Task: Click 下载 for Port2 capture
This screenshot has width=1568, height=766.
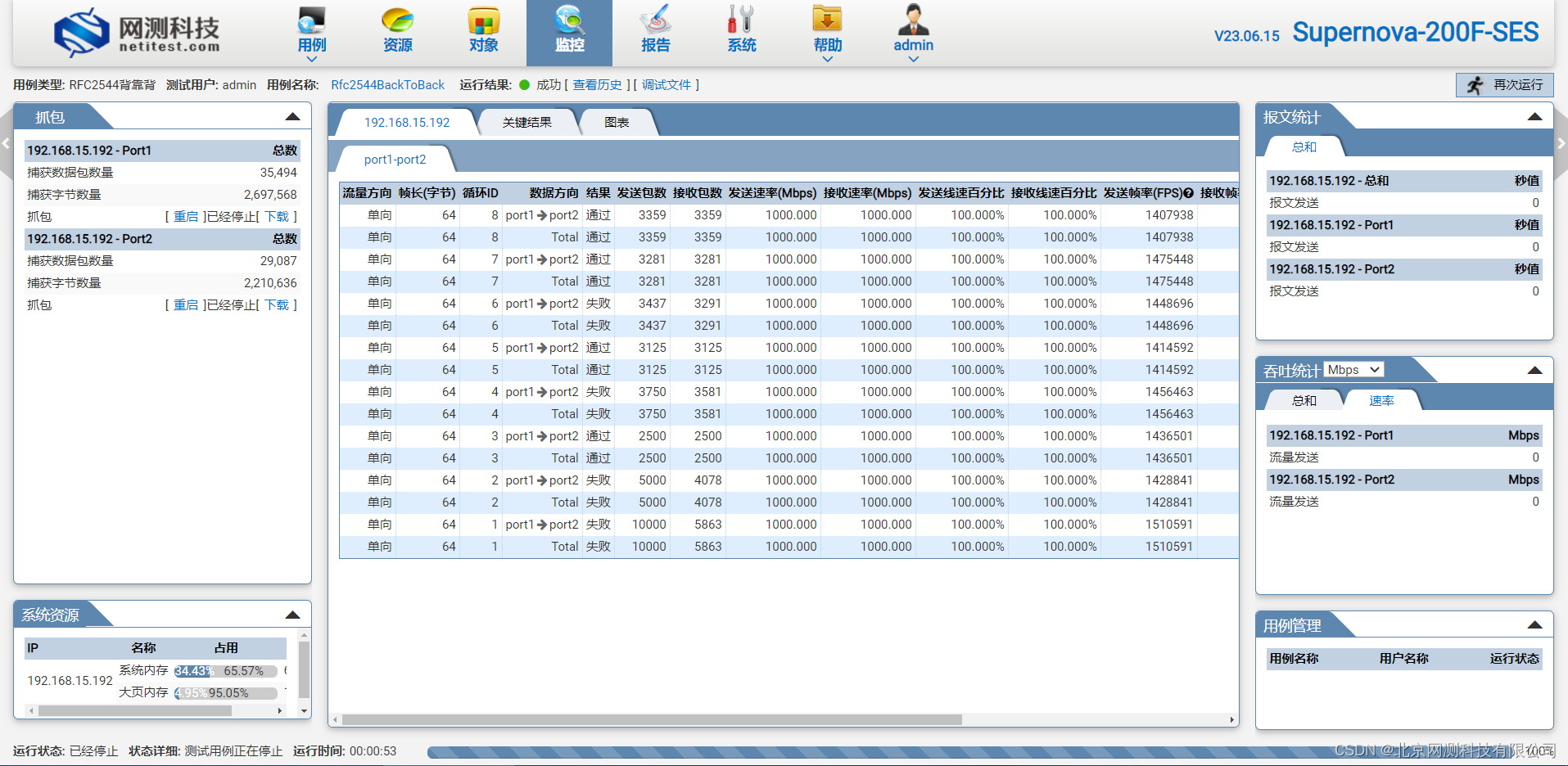Action: [277, 305]
